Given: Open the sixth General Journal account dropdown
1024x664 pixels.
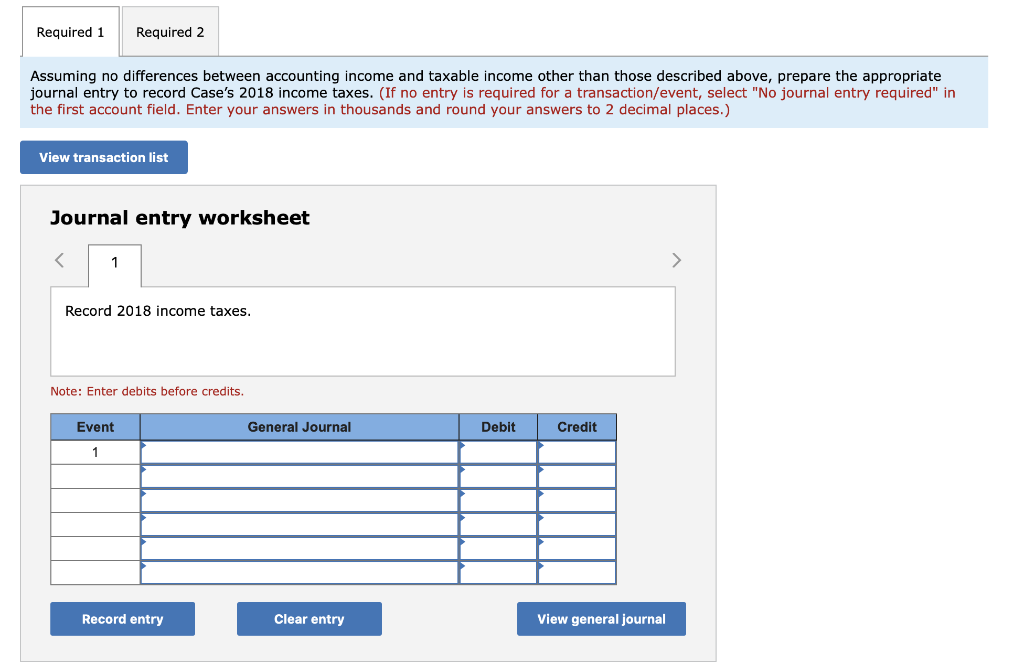Looking at the screenshot, I should (x=300, y=573).
